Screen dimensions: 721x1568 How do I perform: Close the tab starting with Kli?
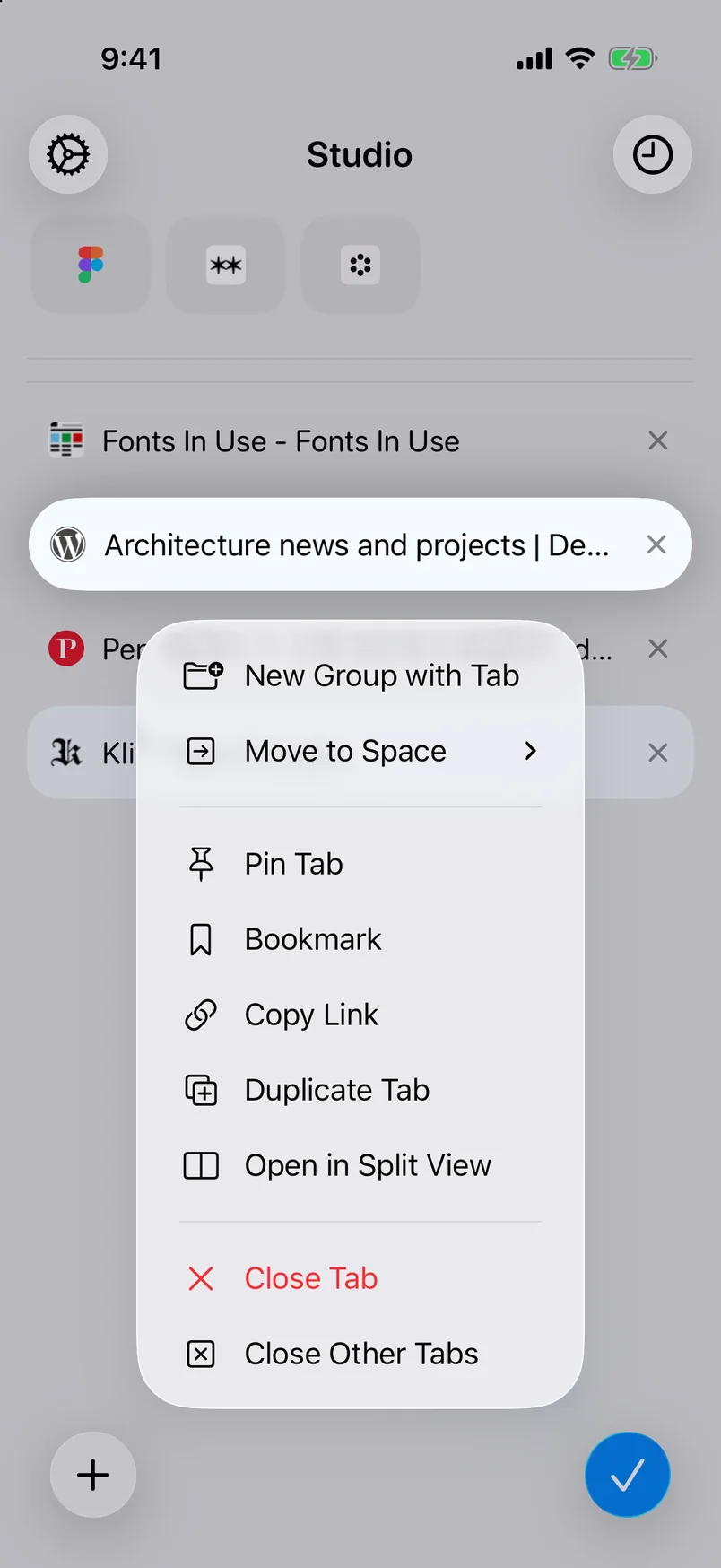click(657, 752)
